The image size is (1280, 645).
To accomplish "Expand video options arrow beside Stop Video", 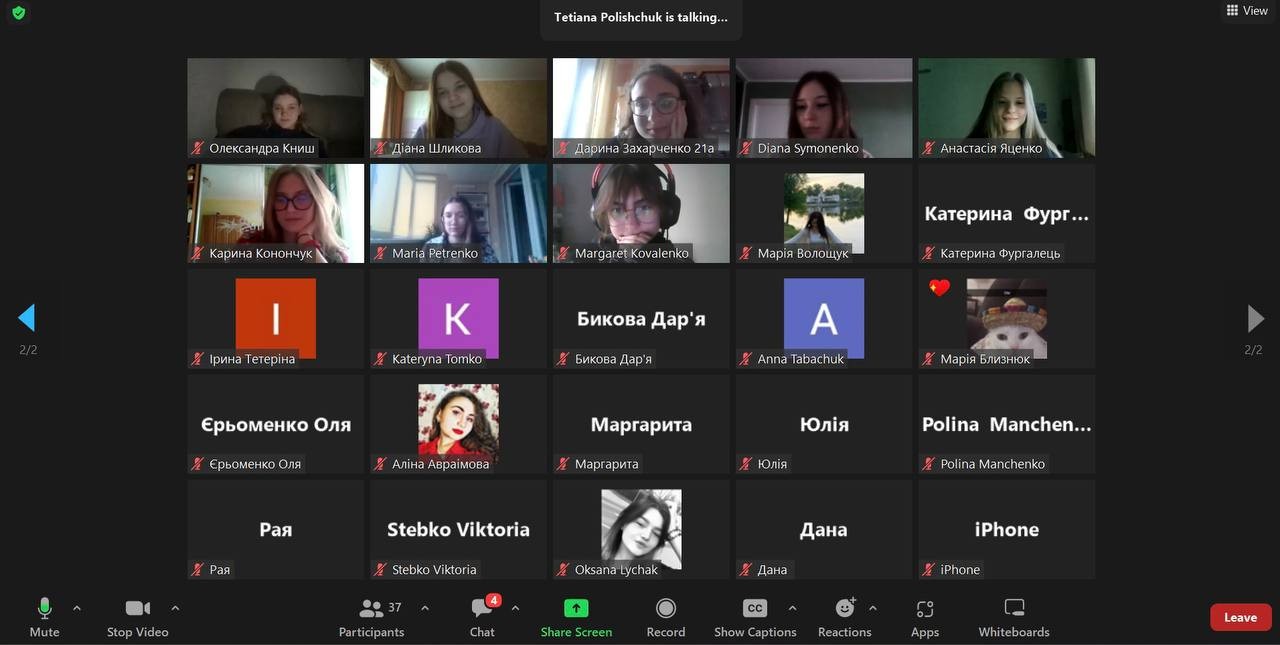I will click(x=175, y=608).
